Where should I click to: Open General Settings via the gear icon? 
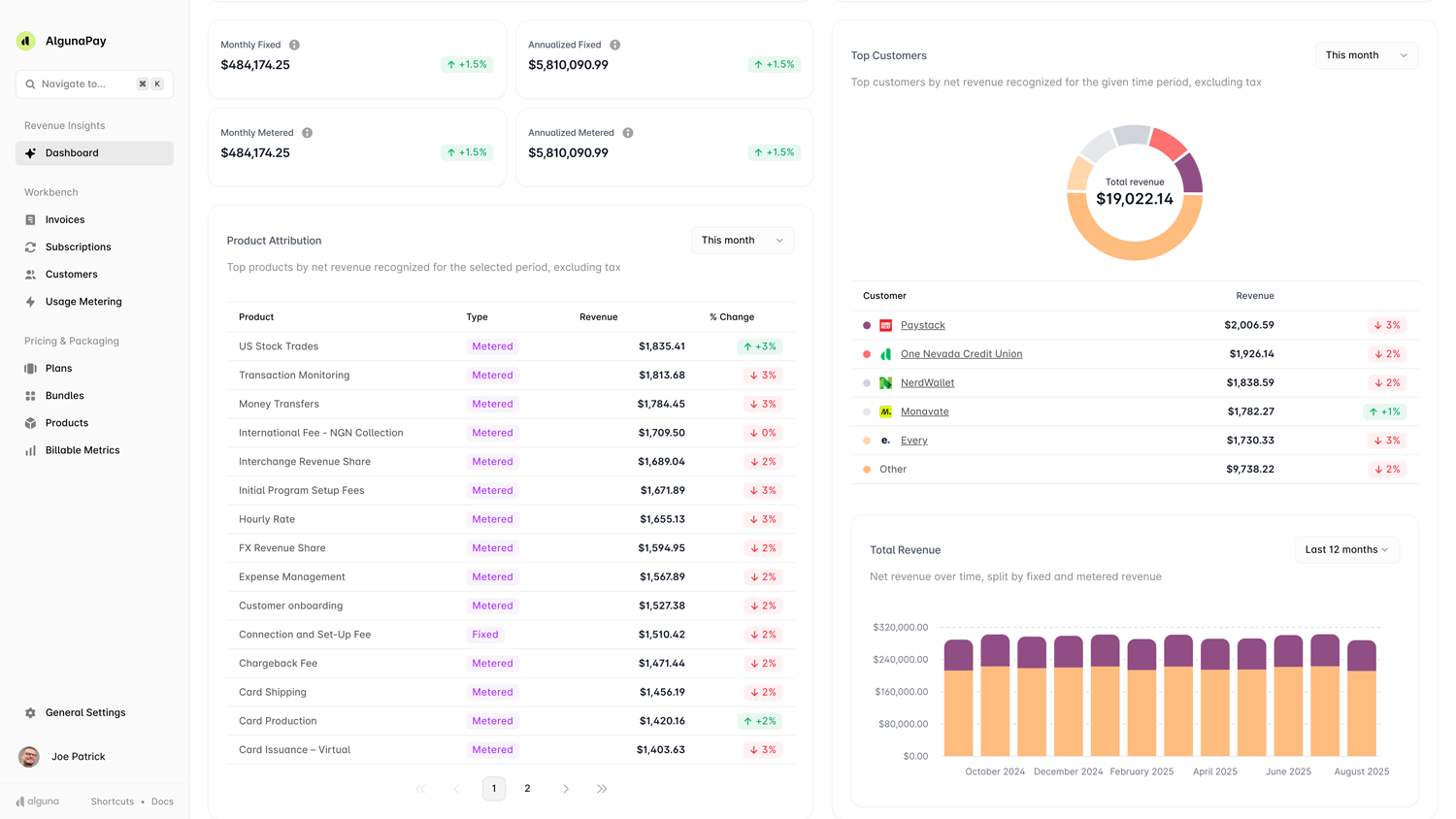31,712
